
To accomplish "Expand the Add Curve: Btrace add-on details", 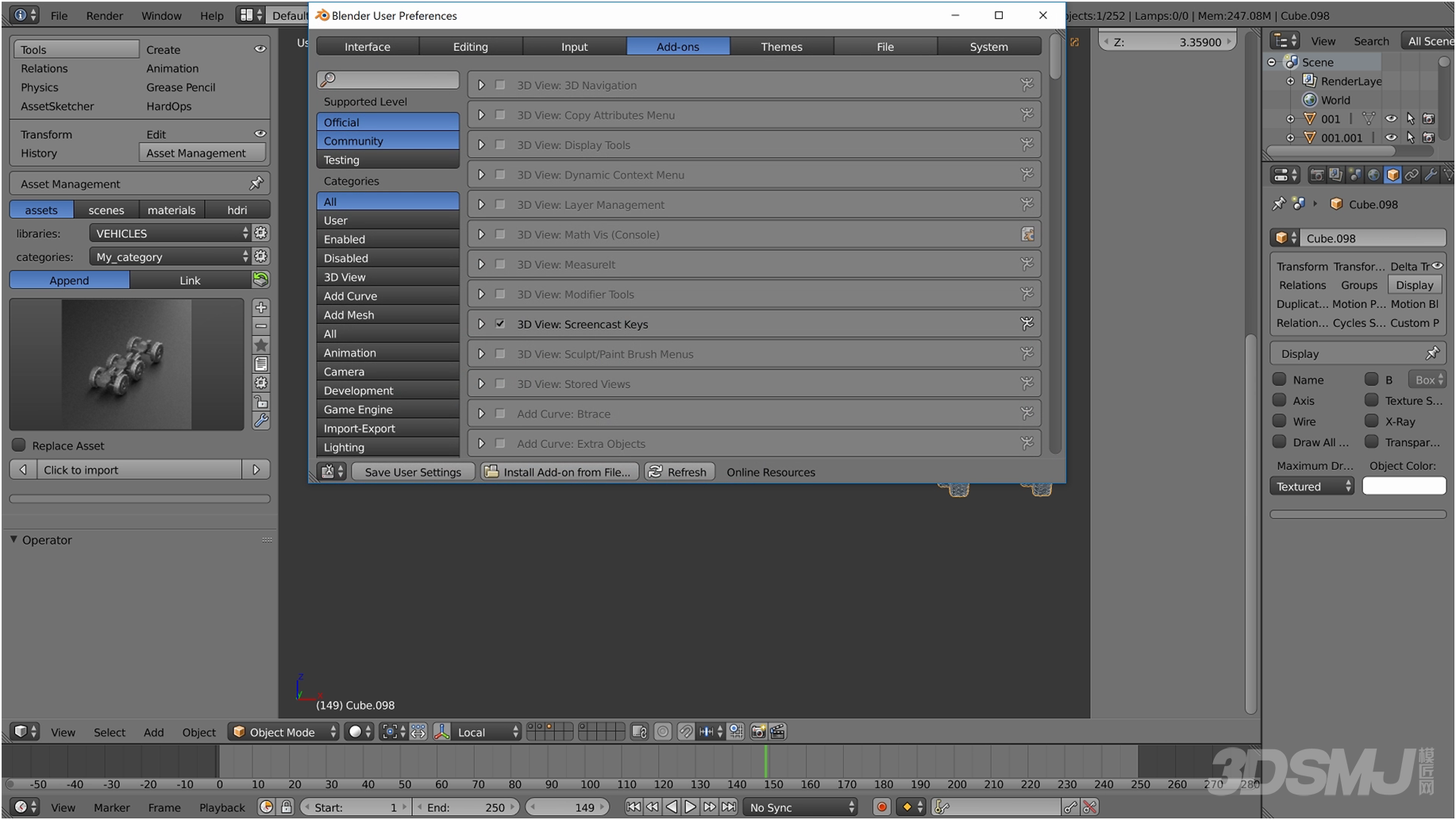I will pyautogui.click(x=481, y=414).
